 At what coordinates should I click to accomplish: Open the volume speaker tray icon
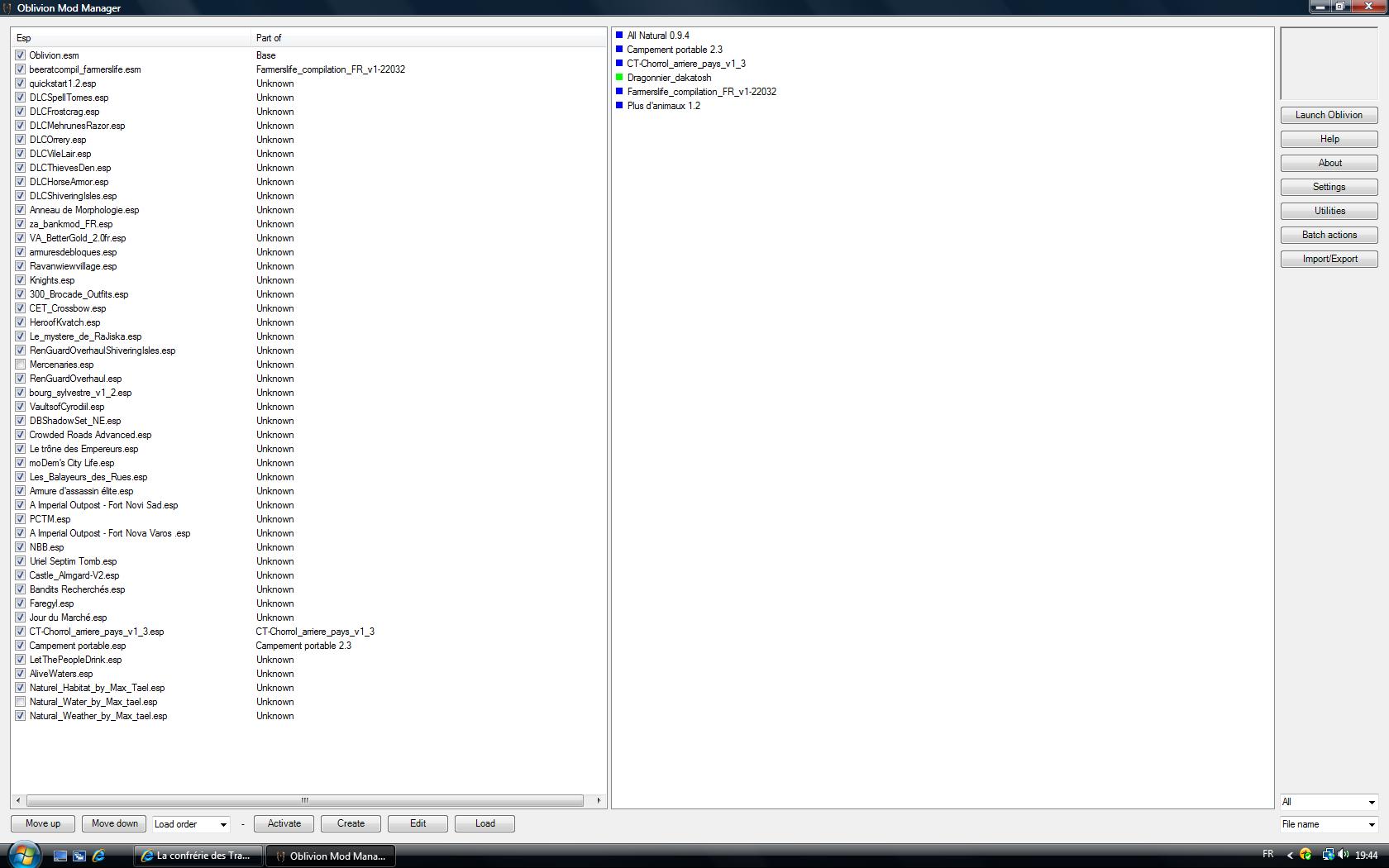click(1343, 855)
